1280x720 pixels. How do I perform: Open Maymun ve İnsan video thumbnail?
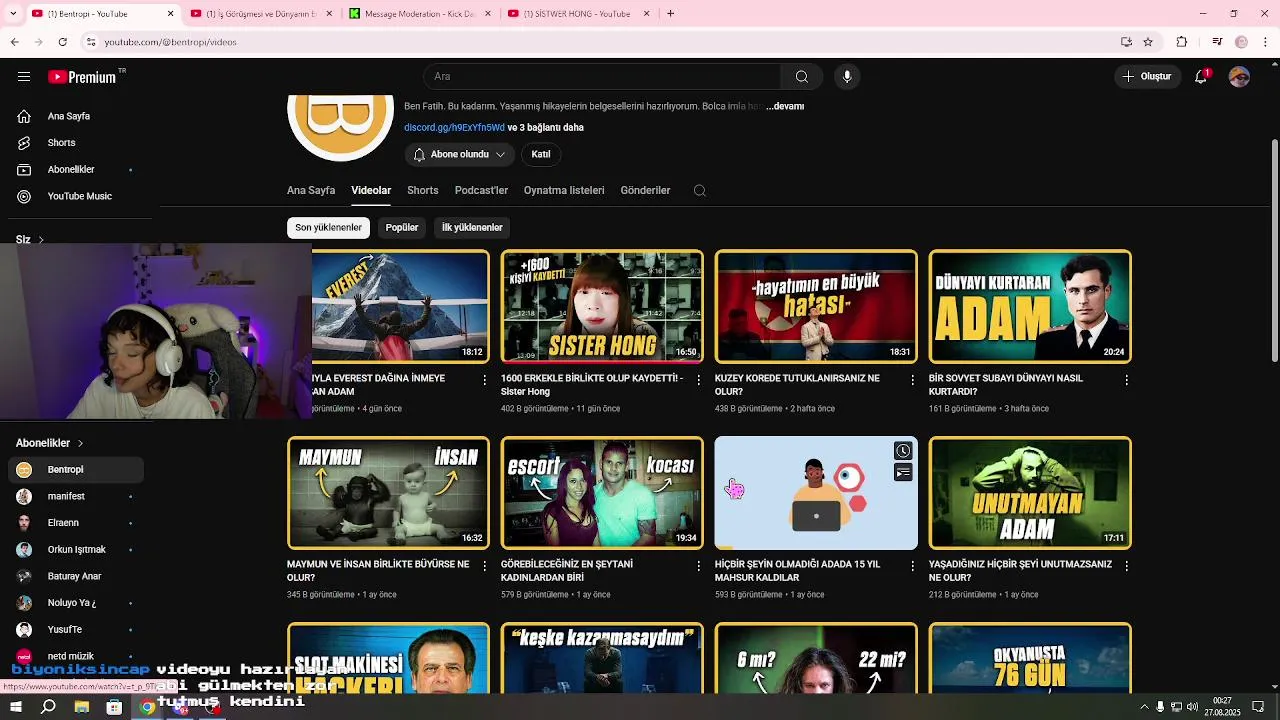pos(388,493)
